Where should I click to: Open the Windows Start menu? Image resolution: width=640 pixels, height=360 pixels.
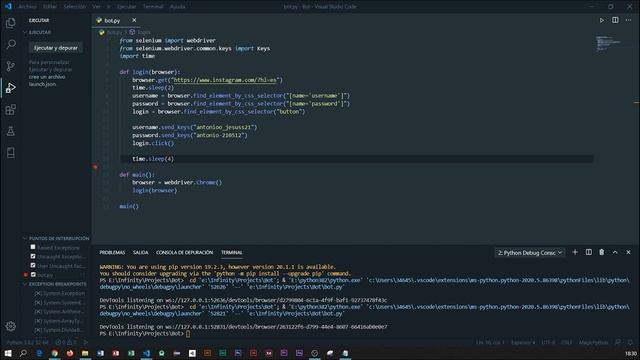[8, 353]
